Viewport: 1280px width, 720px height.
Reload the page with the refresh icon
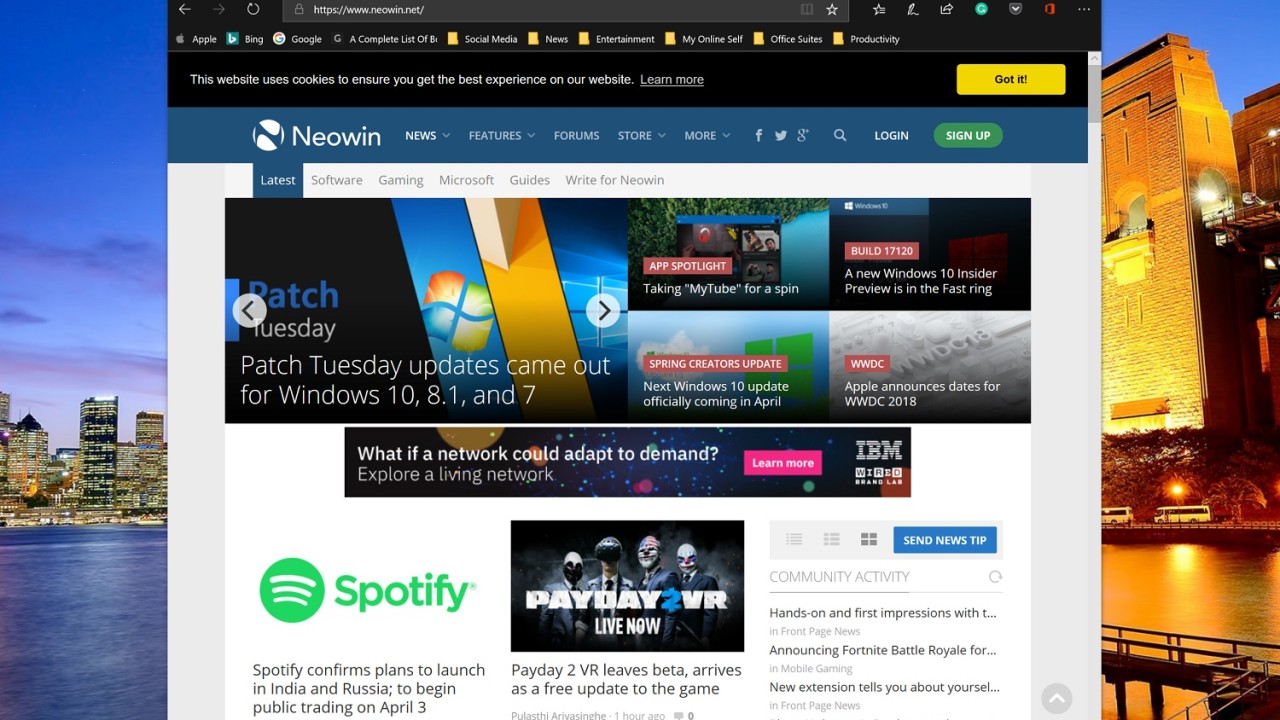pos(253,9)
